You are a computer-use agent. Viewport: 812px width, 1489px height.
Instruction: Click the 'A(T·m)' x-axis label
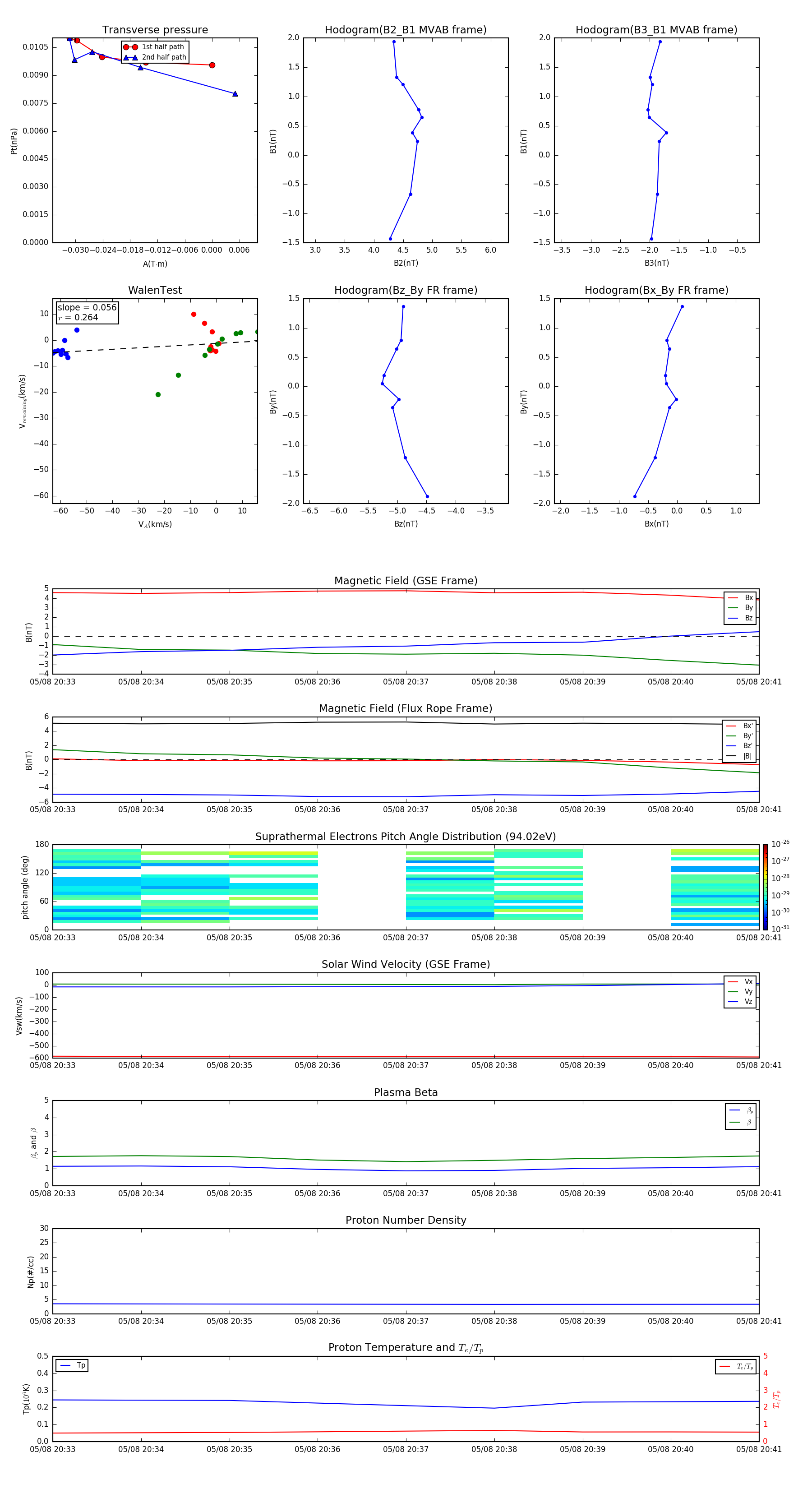pos(155,264)
